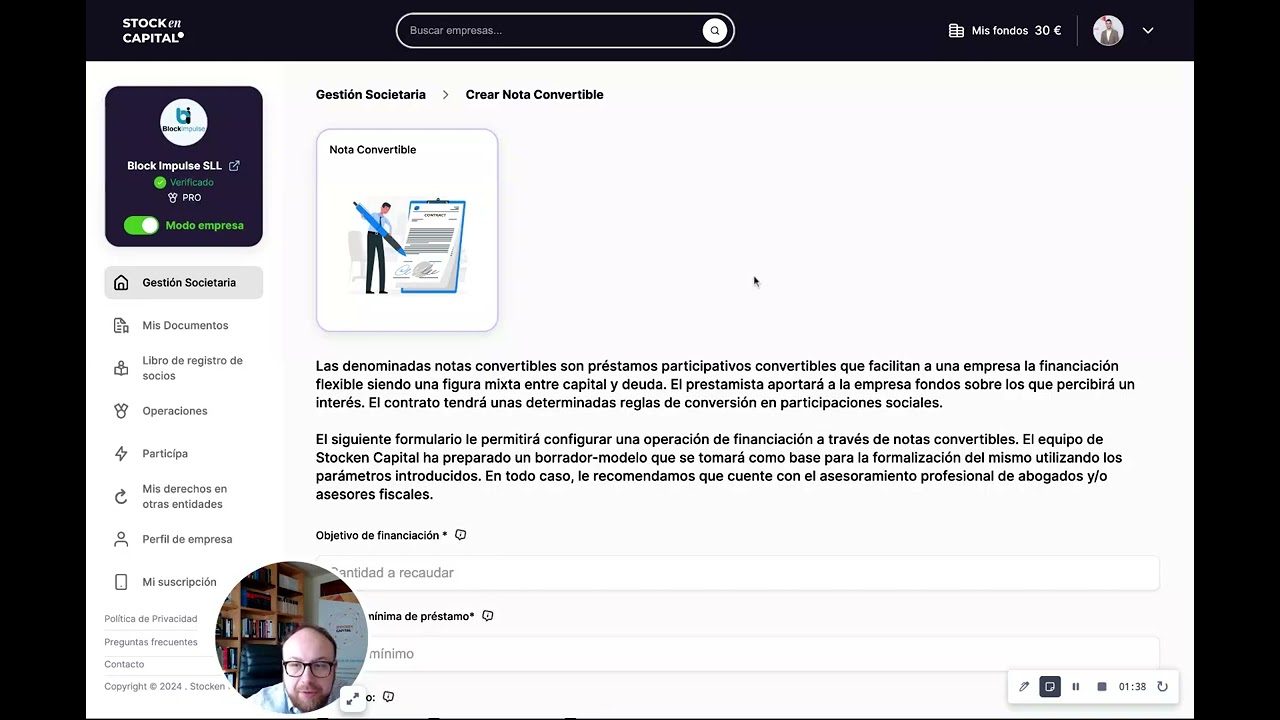Click the Stocken Capital logo

pos(153,31)
